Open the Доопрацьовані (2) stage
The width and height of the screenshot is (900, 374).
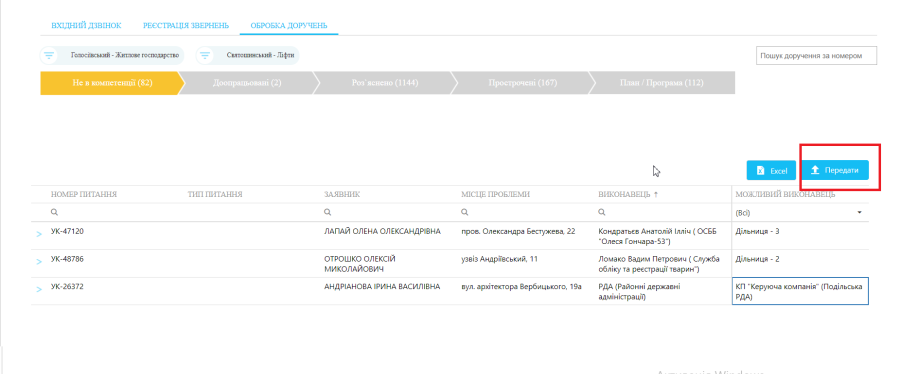tap(247, 83)
